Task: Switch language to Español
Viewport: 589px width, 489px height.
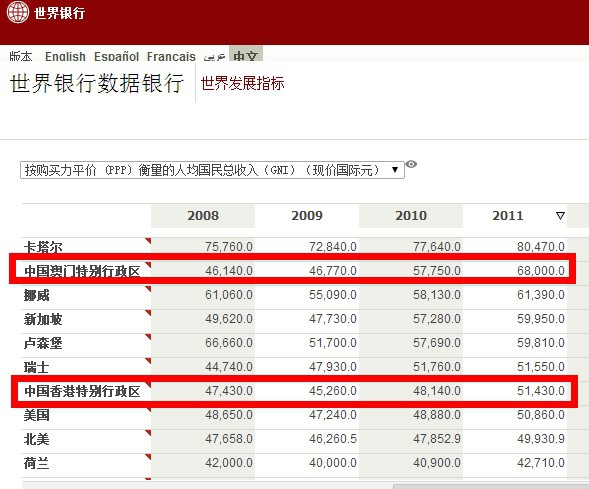Action: pos(116,56)
